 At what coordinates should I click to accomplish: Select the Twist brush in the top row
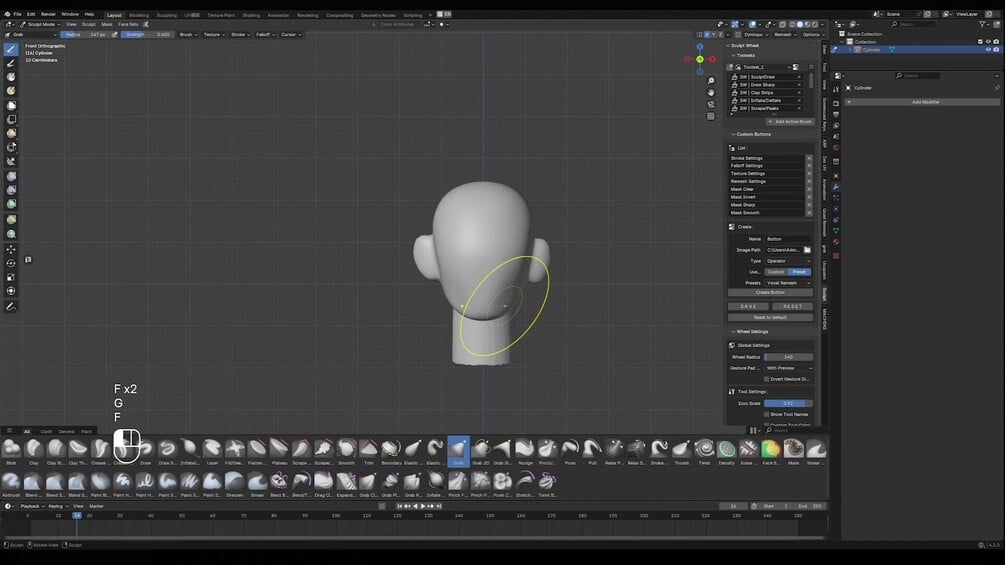tap(704, 451)
